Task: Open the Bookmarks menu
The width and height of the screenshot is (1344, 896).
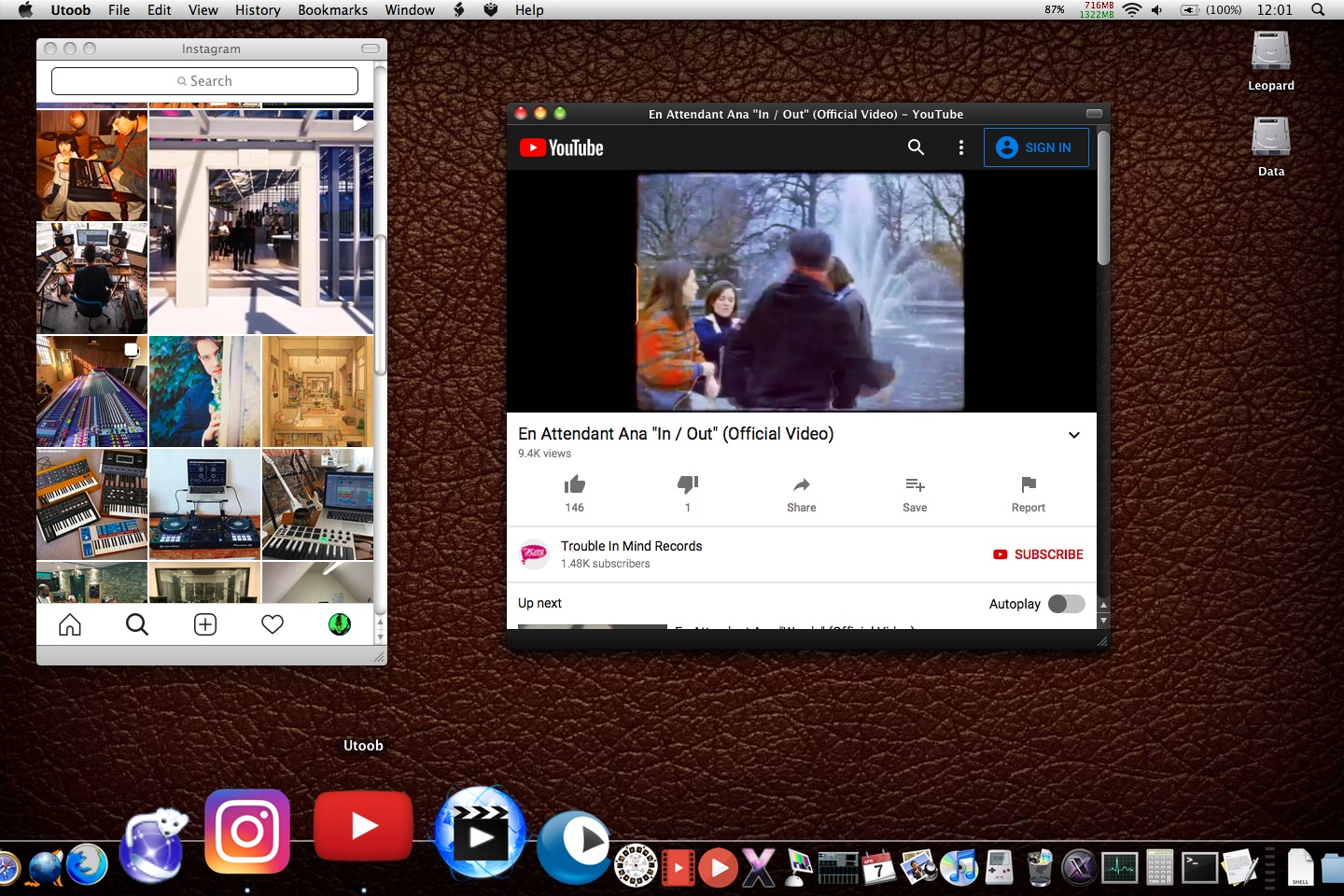Action: click(333, 10)
